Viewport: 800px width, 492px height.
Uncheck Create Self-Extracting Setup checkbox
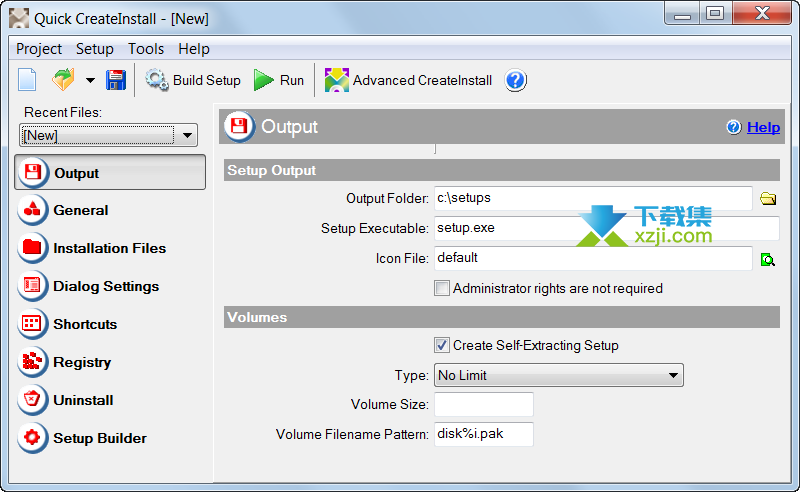point(442,346)
